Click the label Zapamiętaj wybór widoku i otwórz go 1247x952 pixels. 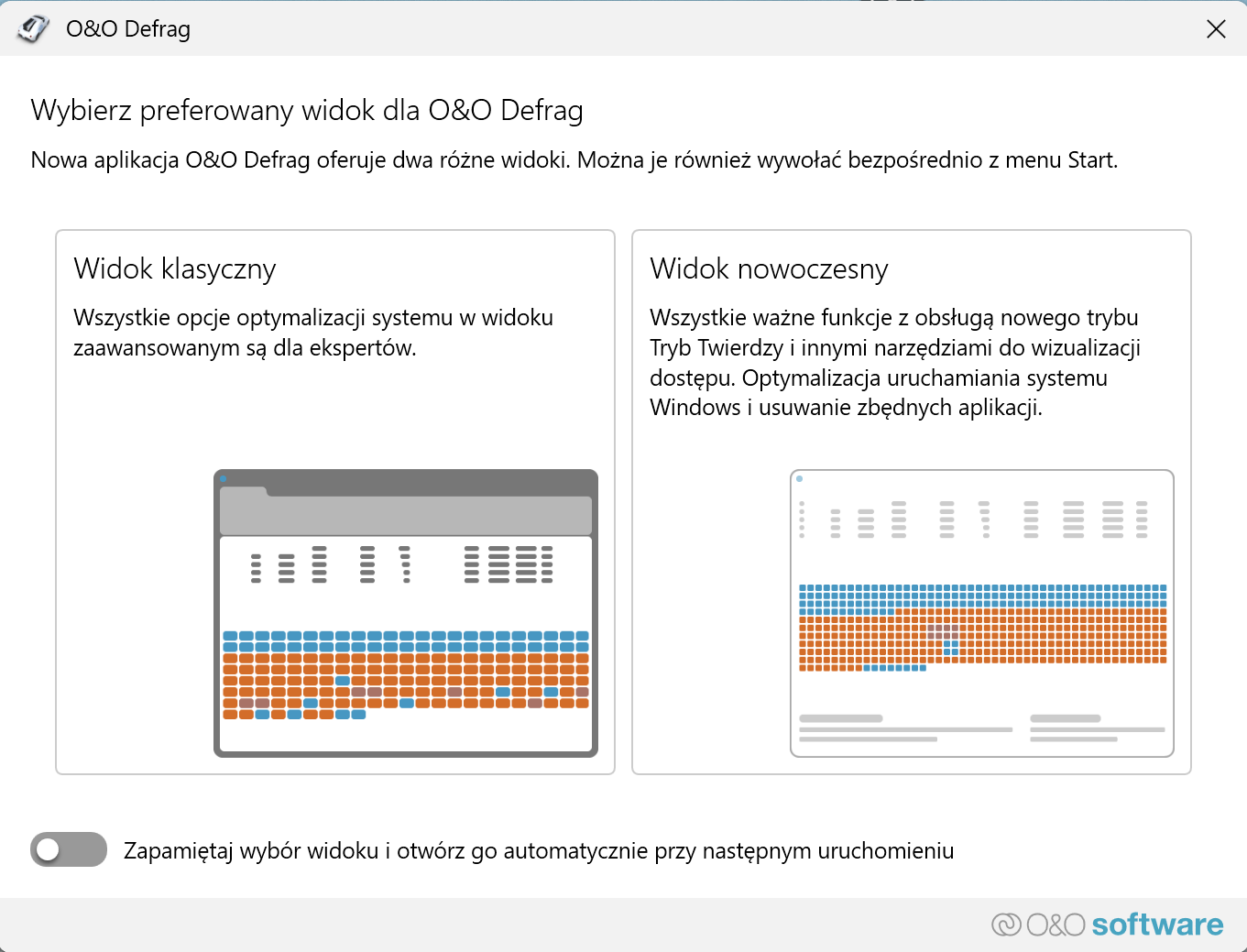[x=539, y=851]
